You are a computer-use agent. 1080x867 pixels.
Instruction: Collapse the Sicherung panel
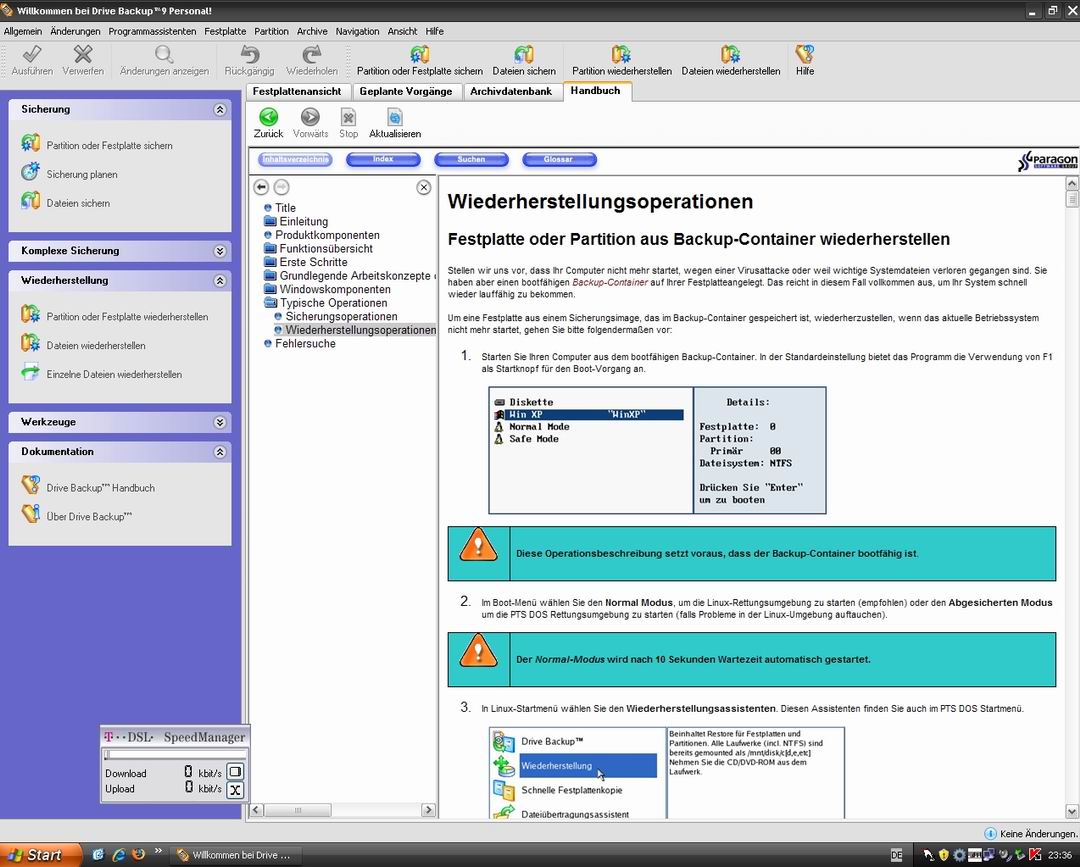tap(220, 110)
